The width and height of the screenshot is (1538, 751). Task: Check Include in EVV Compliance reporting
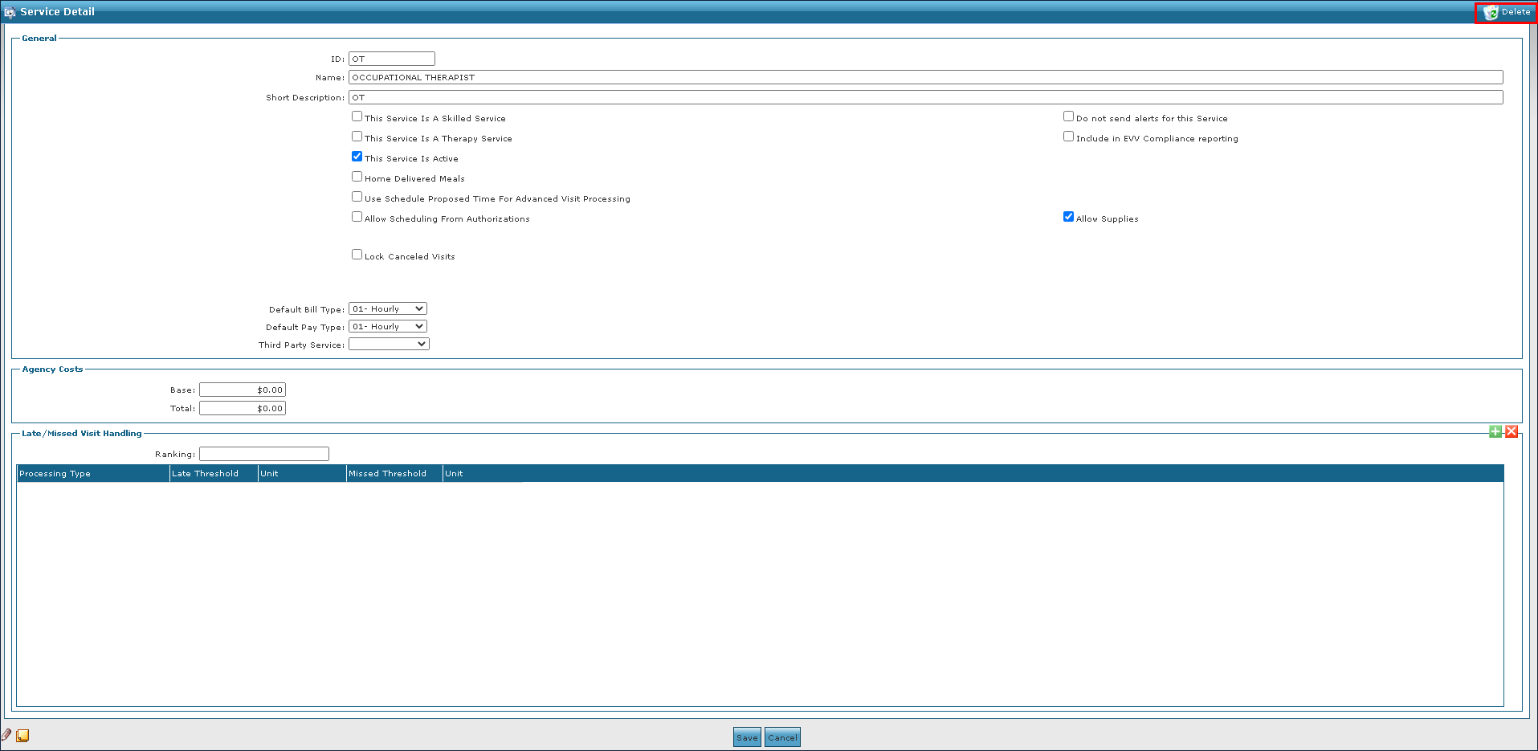click(x=1068, y=137)
